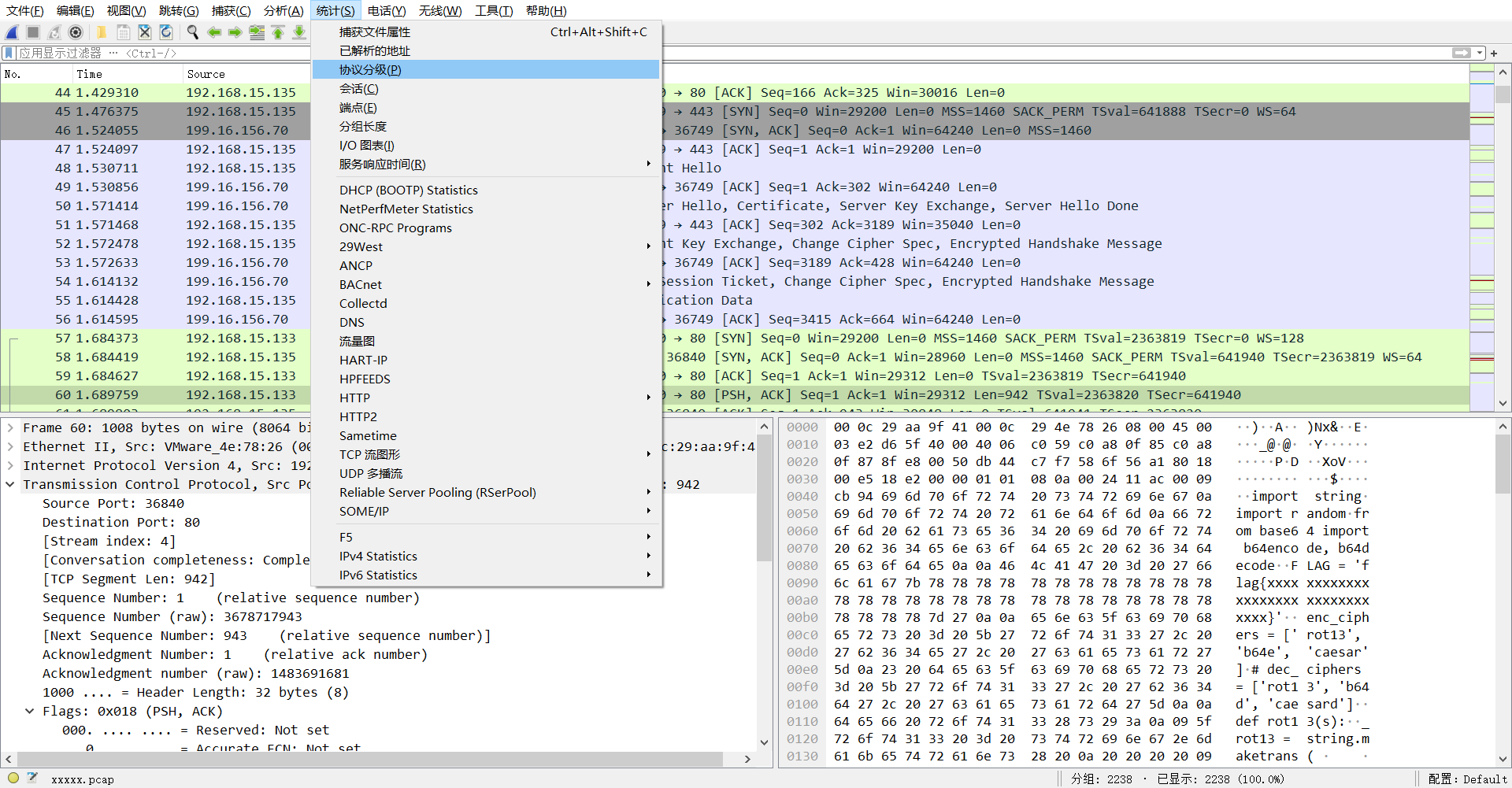Click the stop capture square icon
Screen dimensions: 1512x788
[33, 32]
